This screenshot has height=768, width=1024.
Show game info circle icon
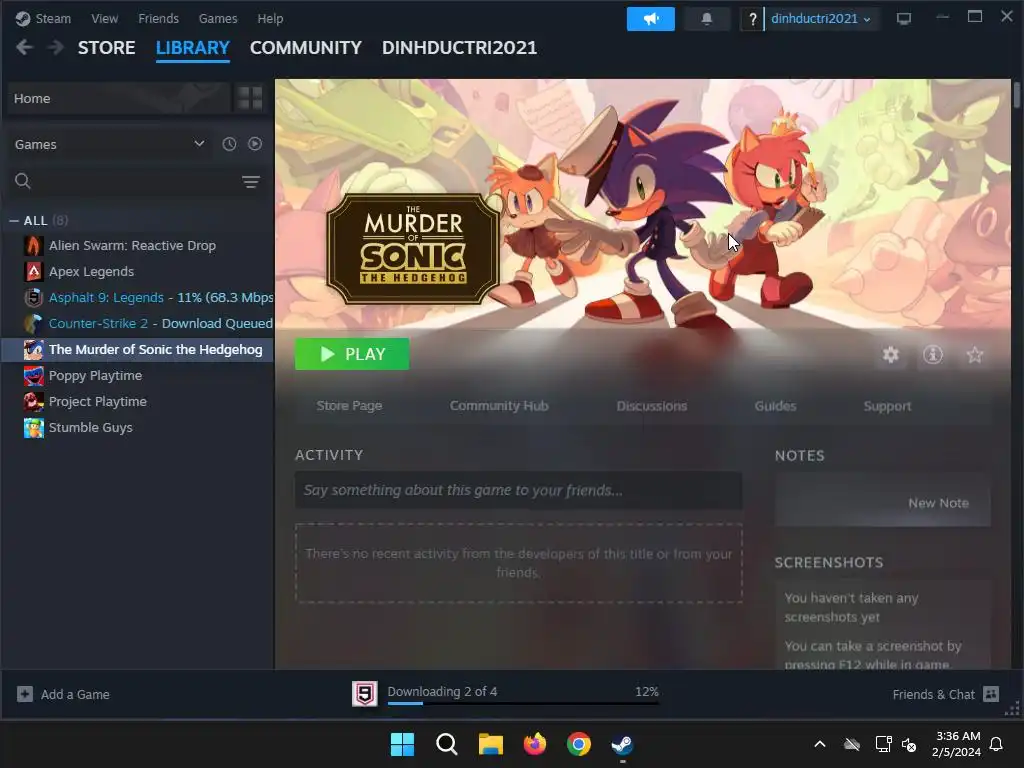(x=933, y=355)
